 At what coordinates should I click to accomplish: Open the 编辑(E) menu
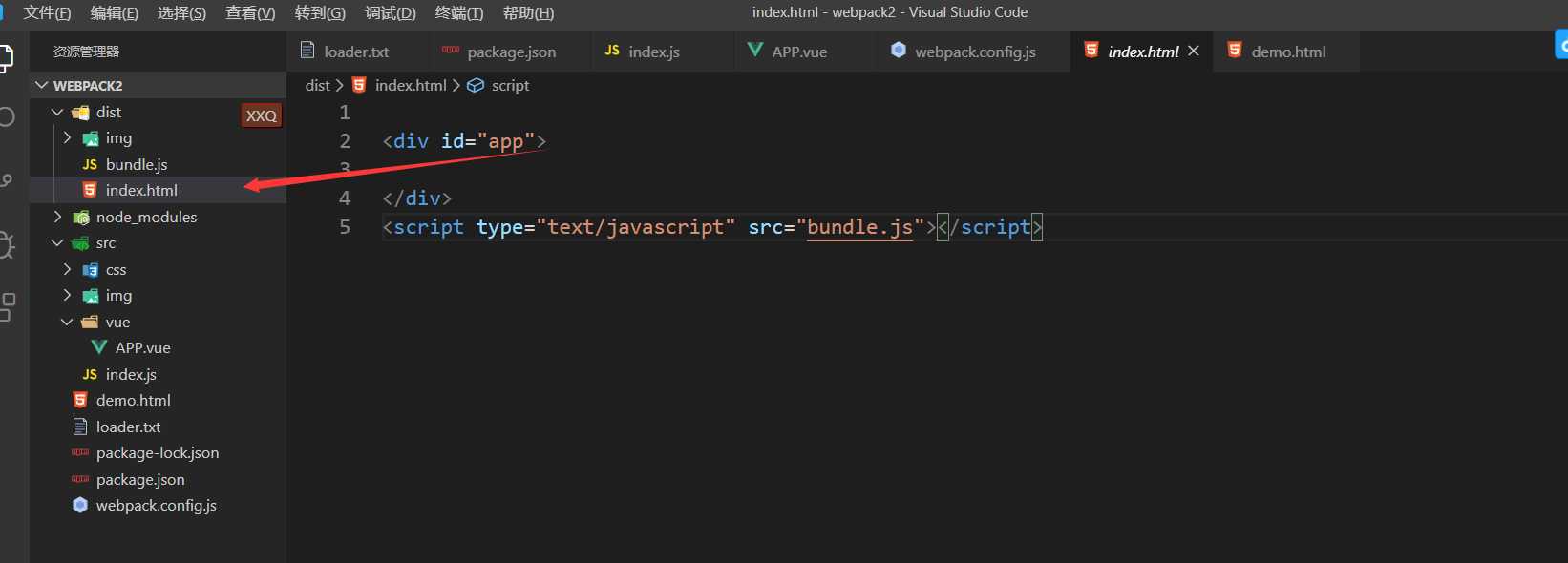click(115, 12)
